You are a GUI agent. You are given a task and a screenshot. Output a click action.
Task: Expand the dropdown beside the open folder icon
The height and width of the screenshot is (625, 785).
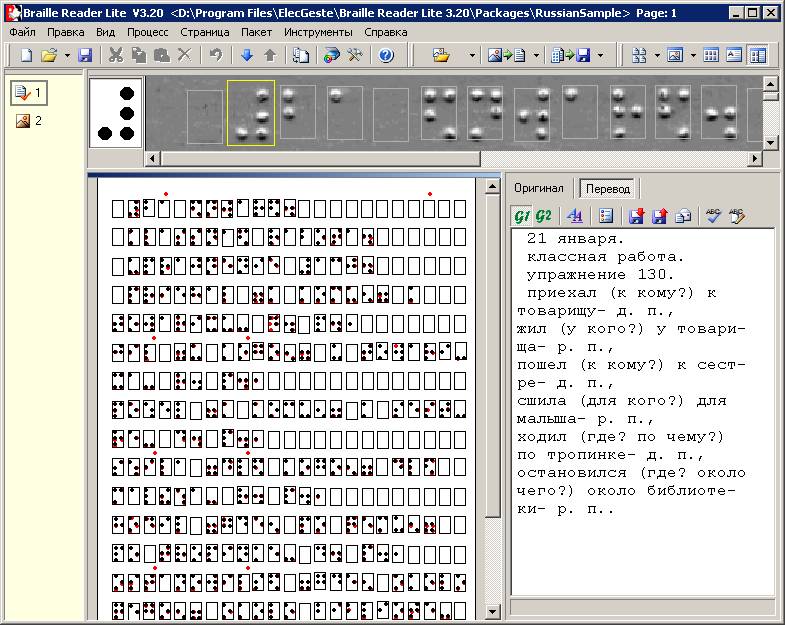click(67, 56)
